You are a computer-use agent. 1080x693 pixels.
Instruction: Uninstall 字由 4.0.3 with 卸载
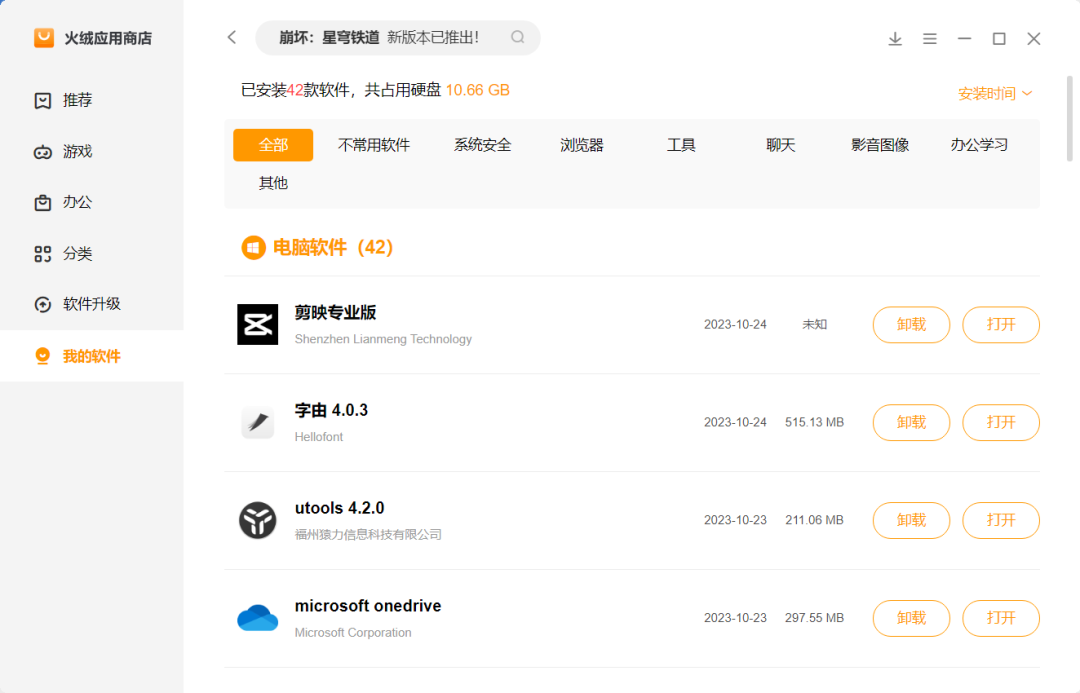[911, 422]
